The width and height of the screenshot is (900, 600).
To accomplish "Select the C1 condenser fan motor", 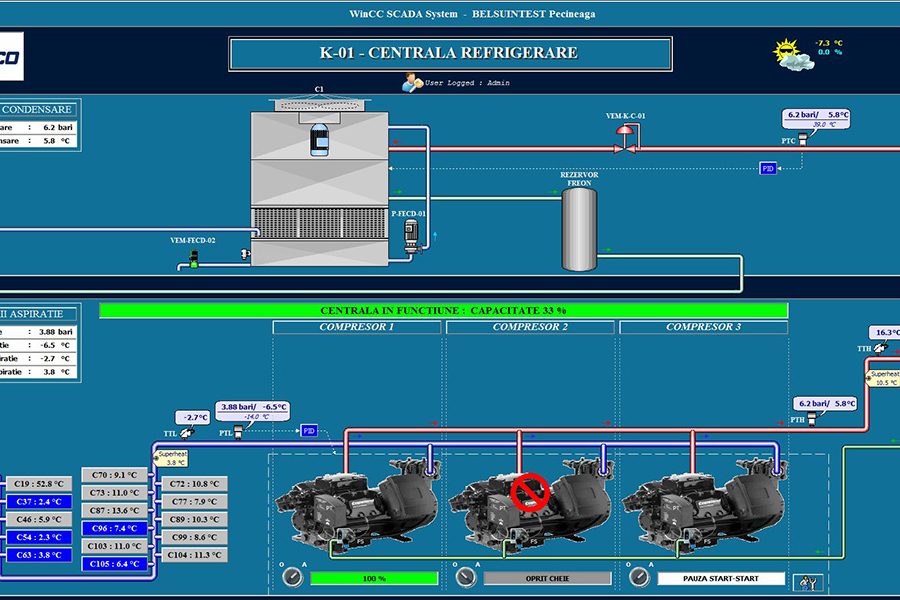I will coord(319,138).
